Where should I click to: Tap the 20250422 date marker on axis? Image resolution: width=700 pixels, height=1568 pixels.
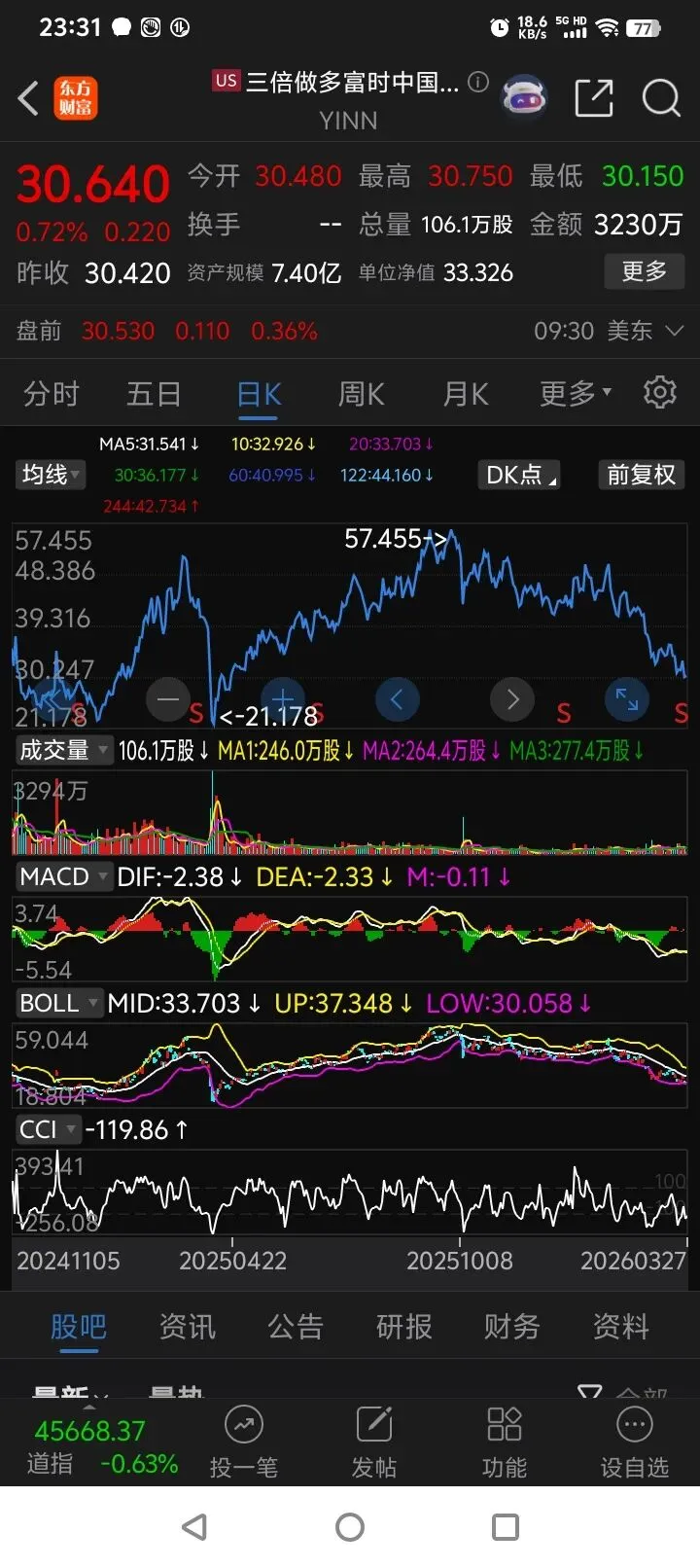point(232,1261)
